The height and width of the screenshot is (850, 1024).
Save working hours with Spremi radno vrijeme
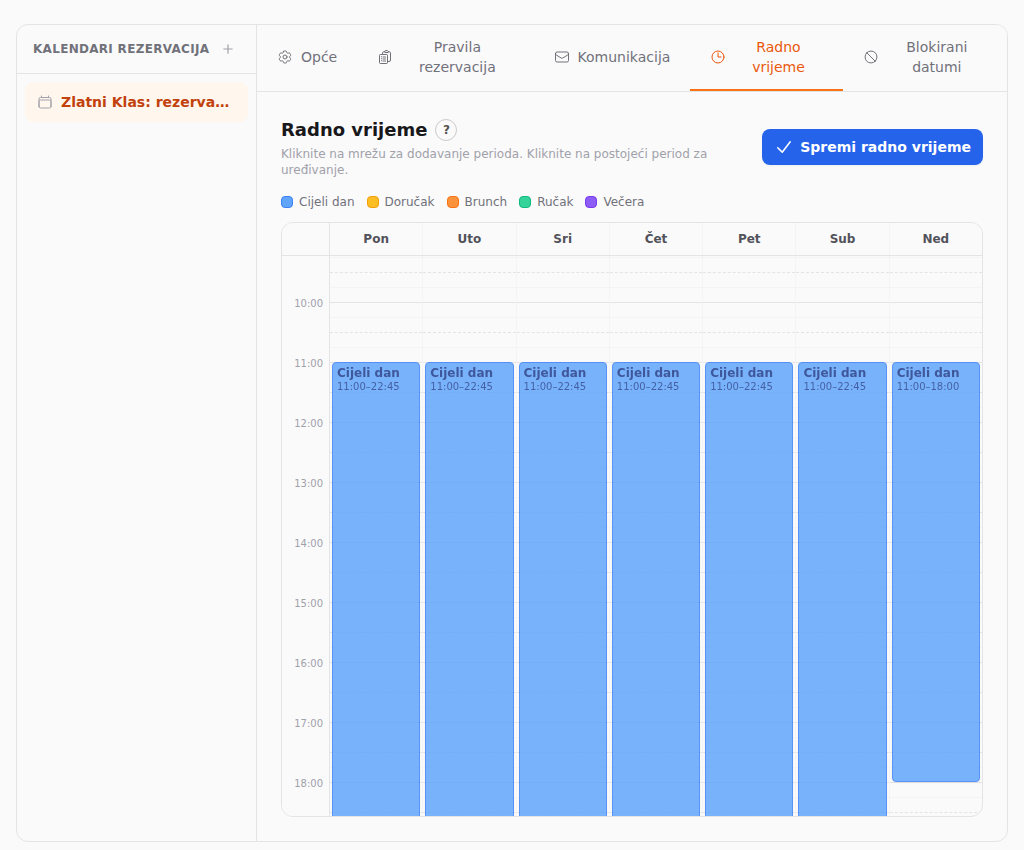872,147
